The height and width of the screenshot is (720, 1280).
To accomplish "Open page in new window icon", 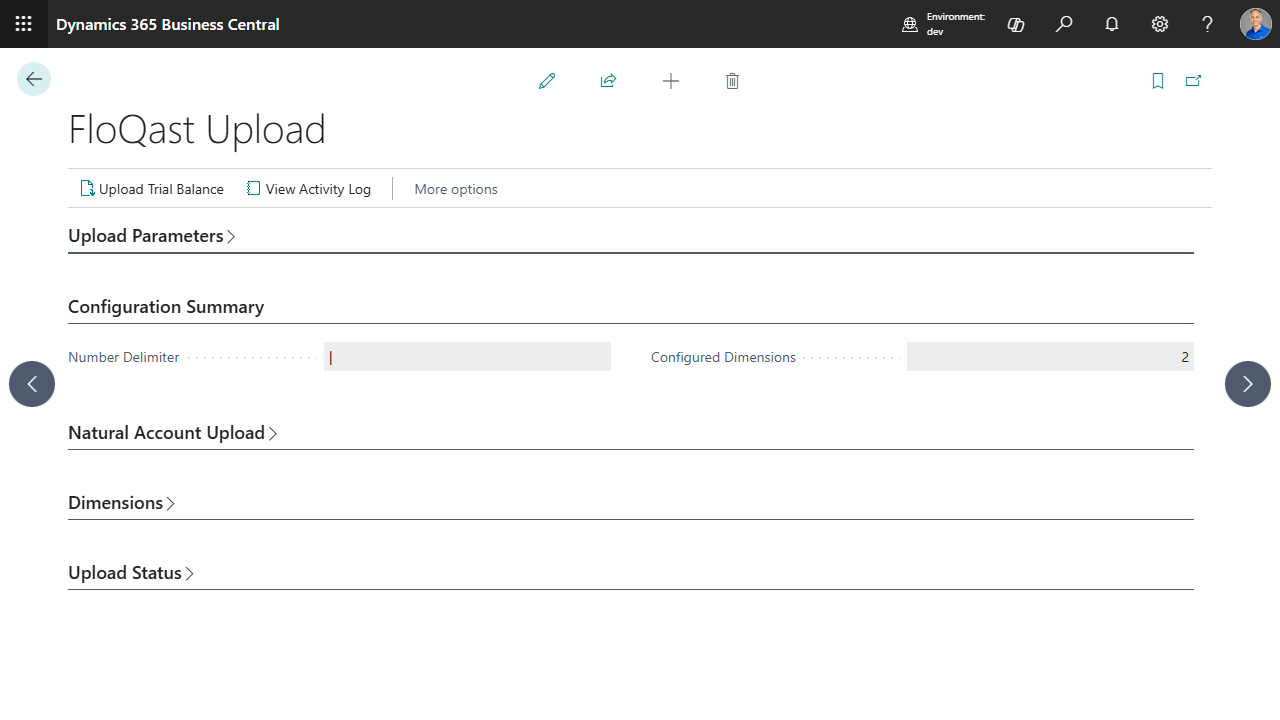I will click(1193, 81).
